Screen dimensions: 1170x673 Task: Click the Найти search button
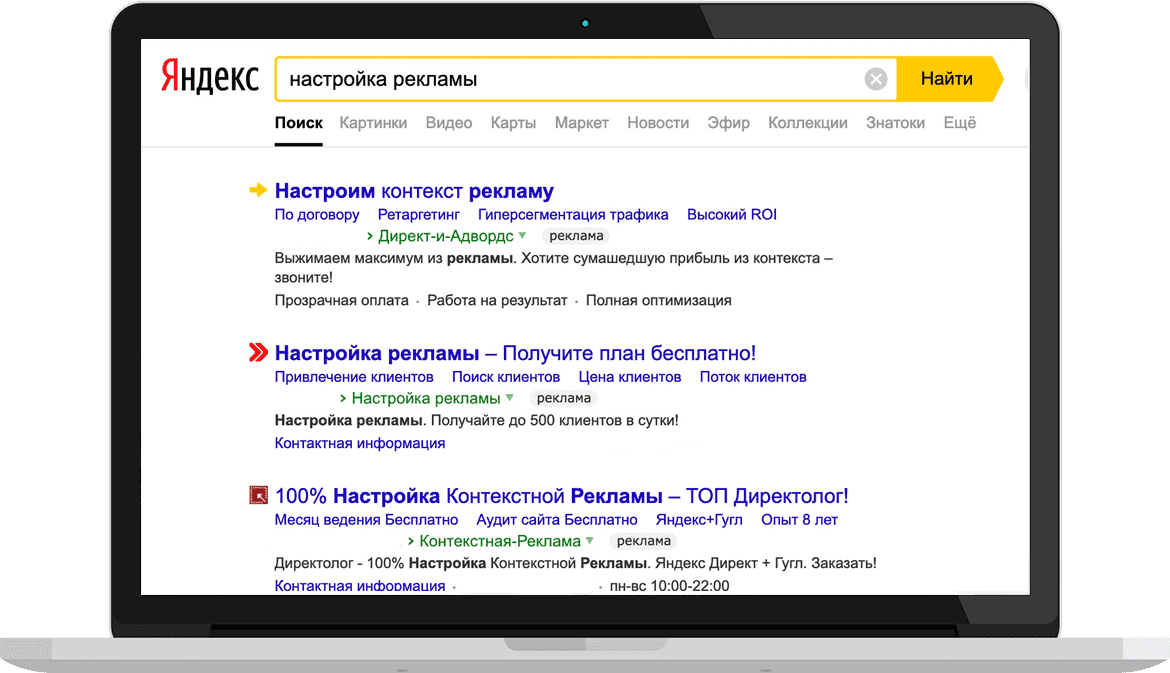click(946, 78)
